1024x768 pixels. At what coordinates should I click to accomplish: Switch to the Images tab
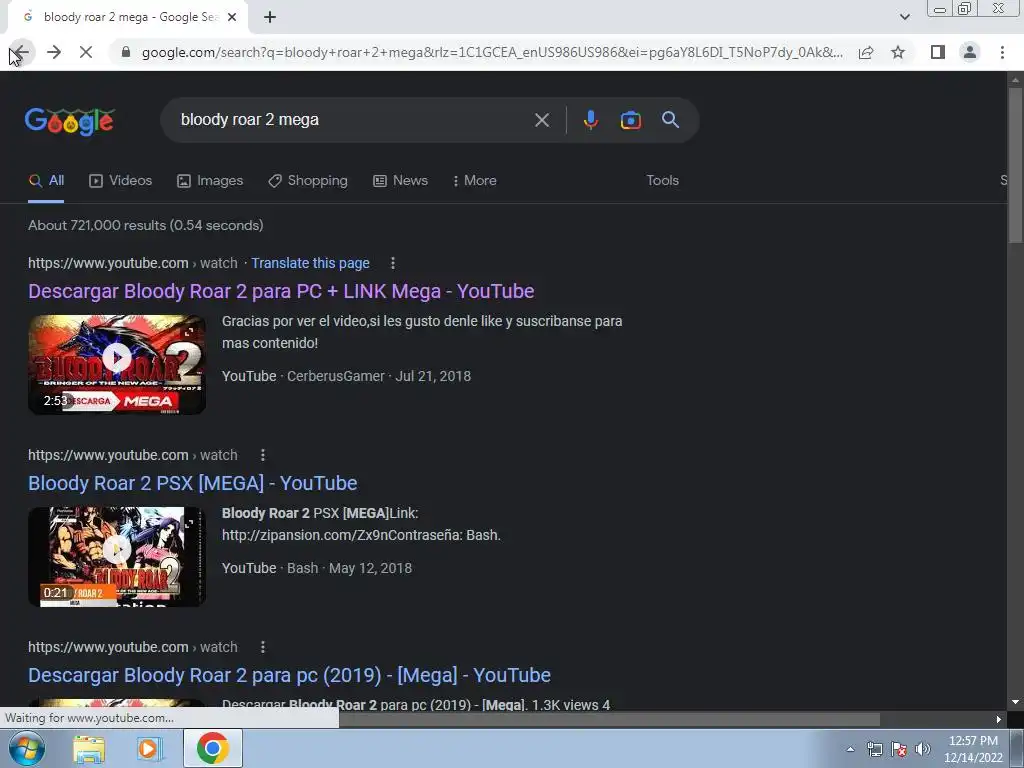click(210, 181)
